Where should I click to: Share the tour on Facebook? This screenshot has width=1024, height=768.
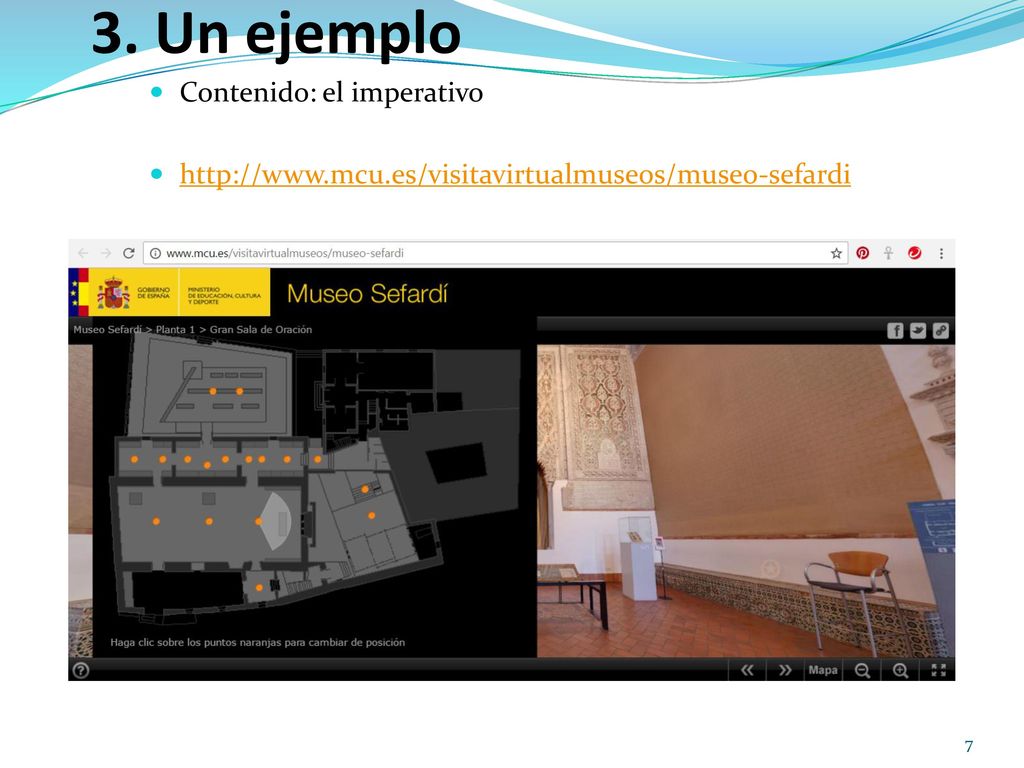coord(895,331)
